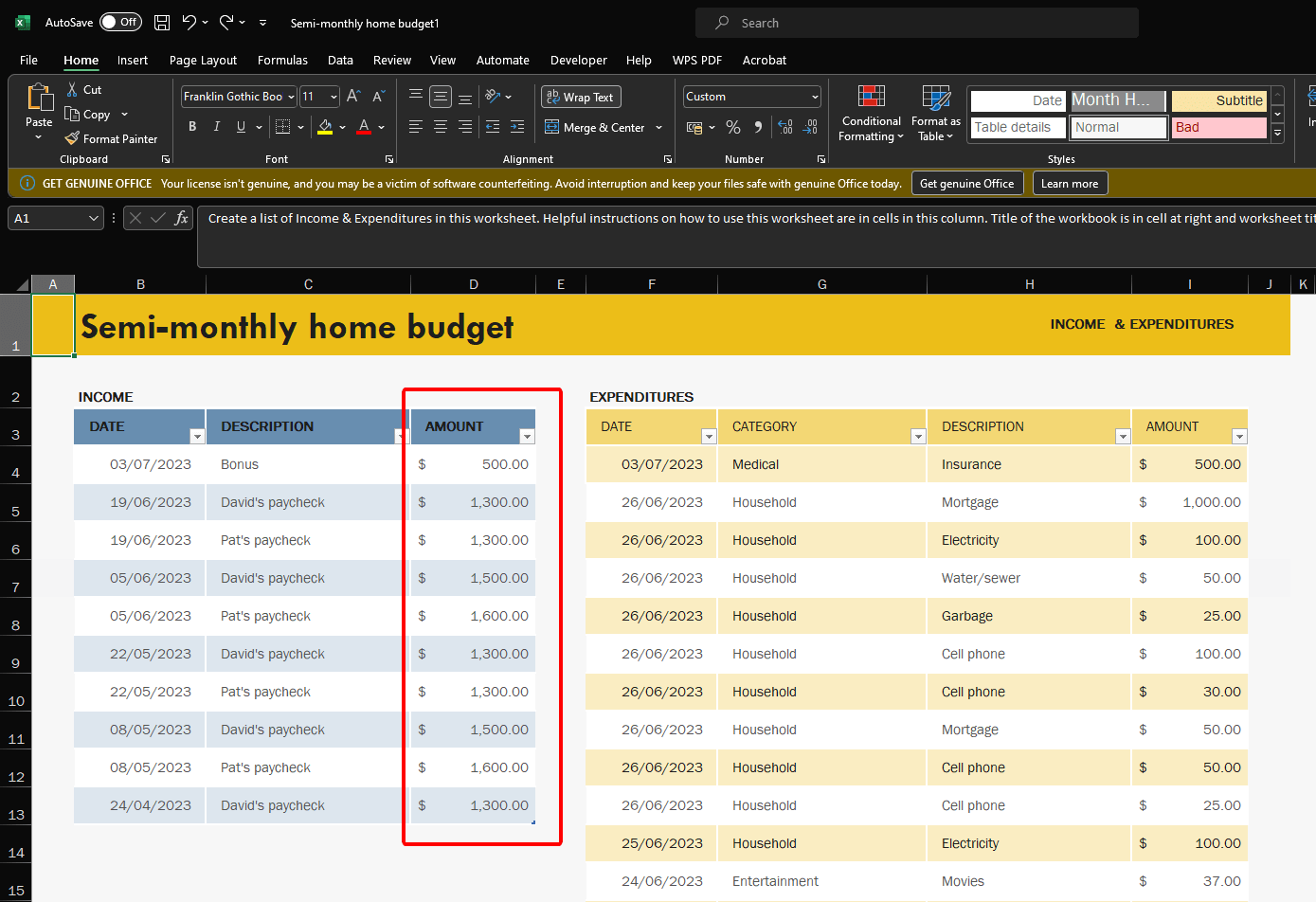Click the Search box in title bar
1316x902 pixels.
point(916,23)
